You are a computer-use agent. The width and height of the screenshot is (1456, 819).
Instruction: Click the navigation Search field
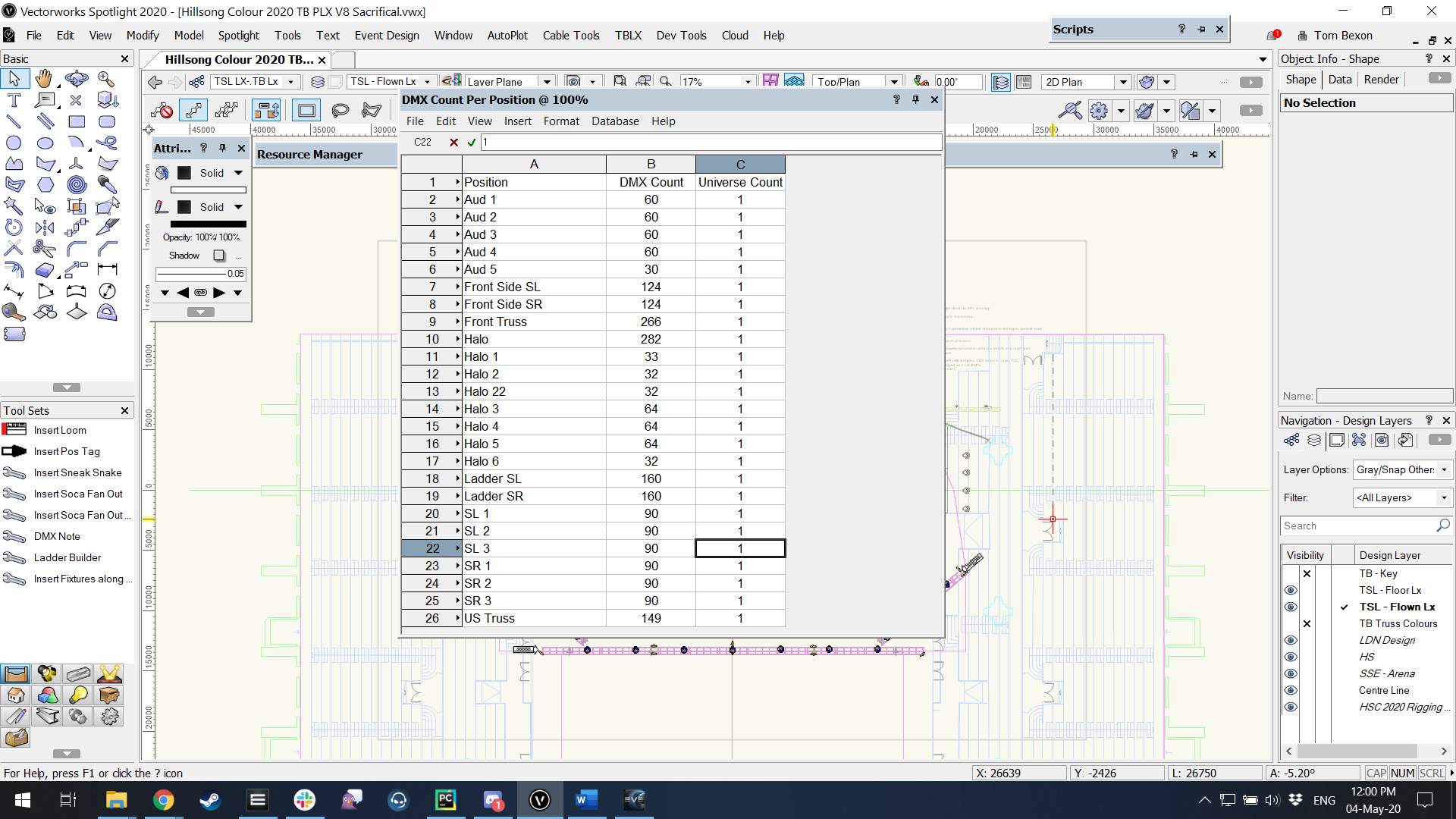(x=1367, y=526)
